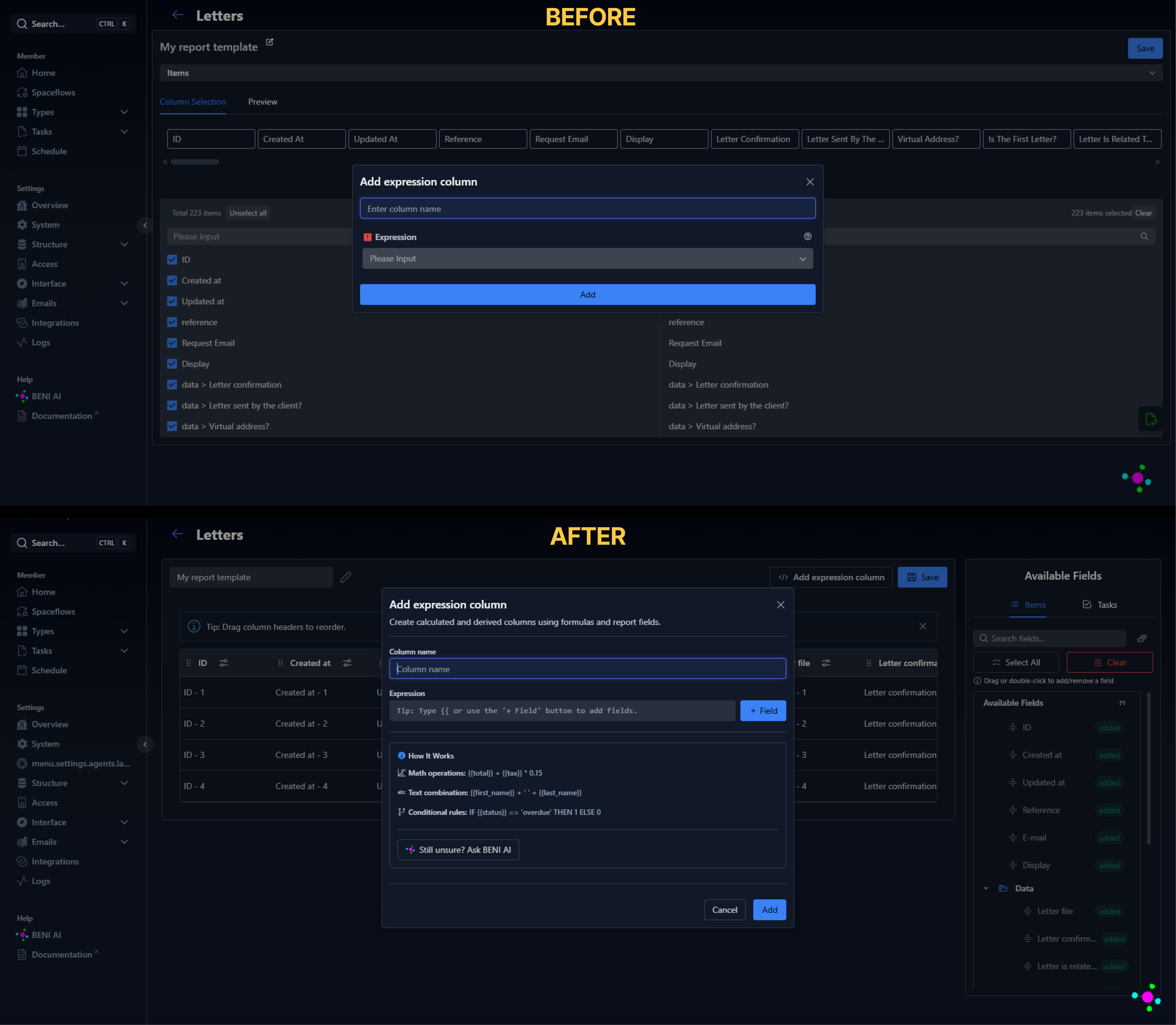Image resolution: width=1176 pixels, height=1025 pixels.
Task: Click floating BENI AI bubble in AFTER screenshot corner
Action: (x=1147, y=998)
